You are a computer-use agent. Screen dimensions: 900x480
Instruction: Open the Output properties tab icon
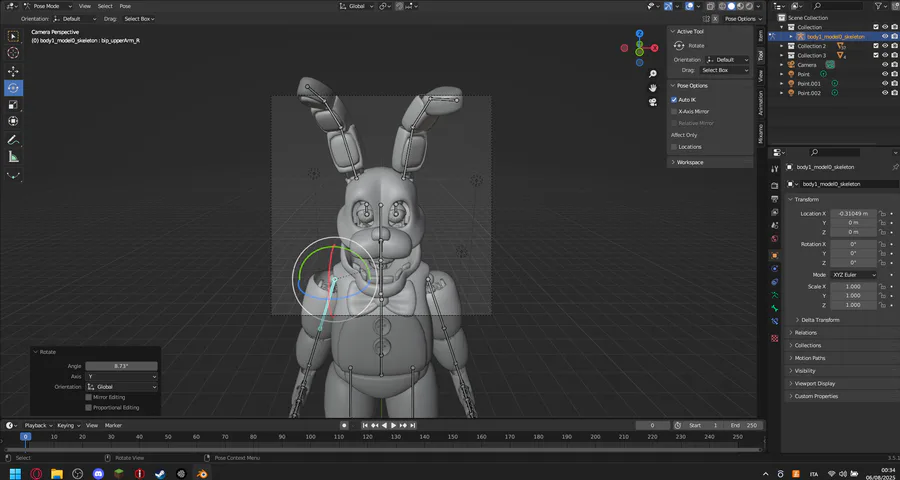(x=774, y=199)
